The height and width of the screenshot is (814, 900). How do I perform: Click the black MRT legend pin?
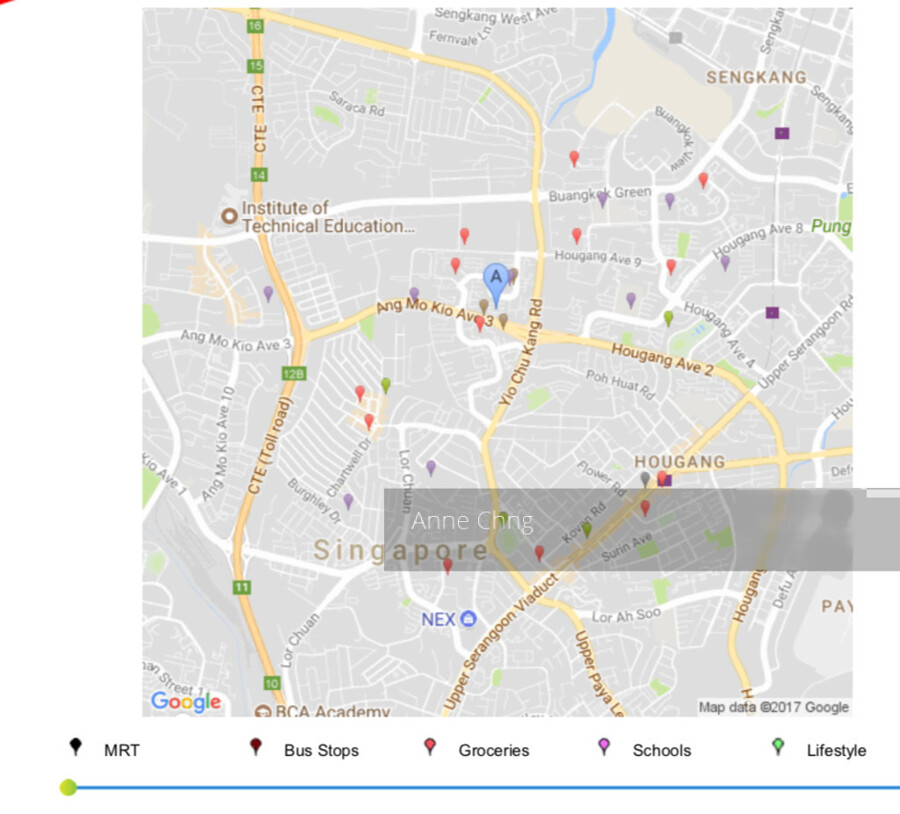75,748
